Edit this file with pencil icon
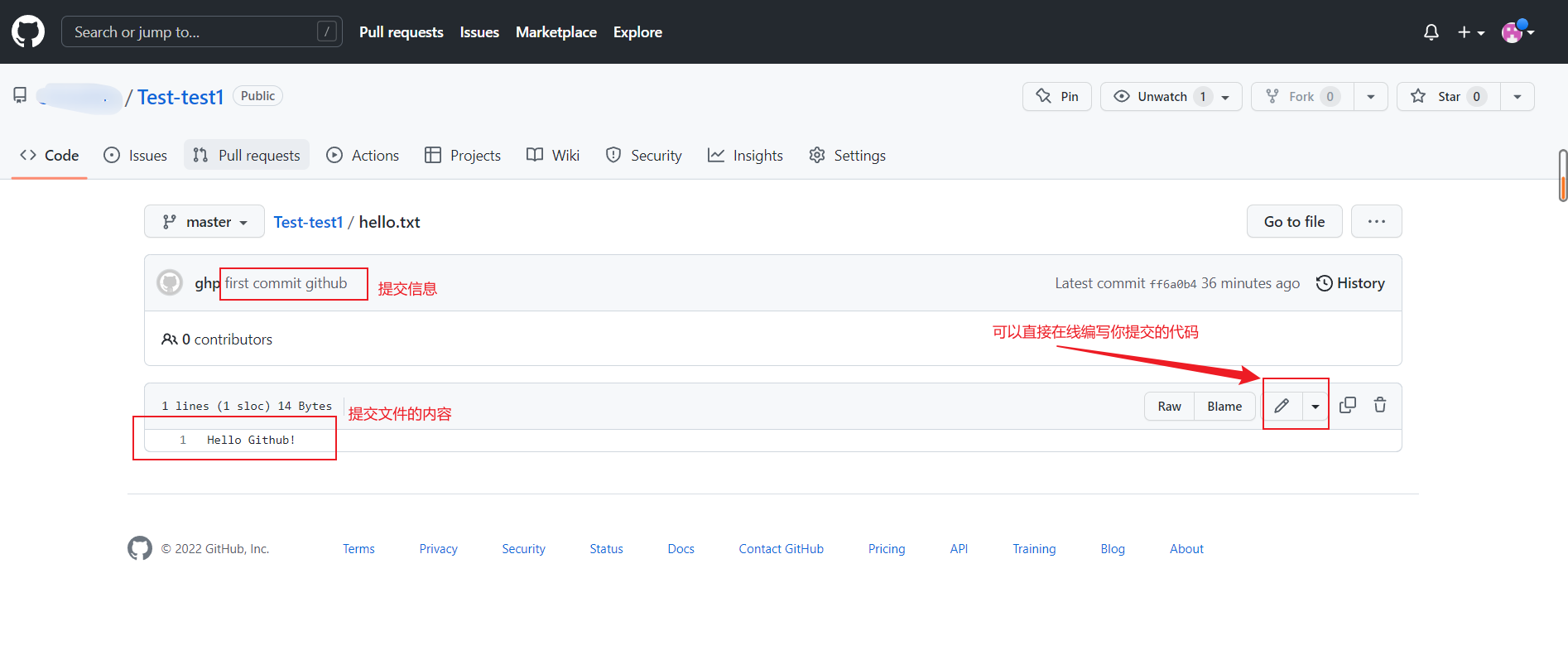 [1282, 406]
